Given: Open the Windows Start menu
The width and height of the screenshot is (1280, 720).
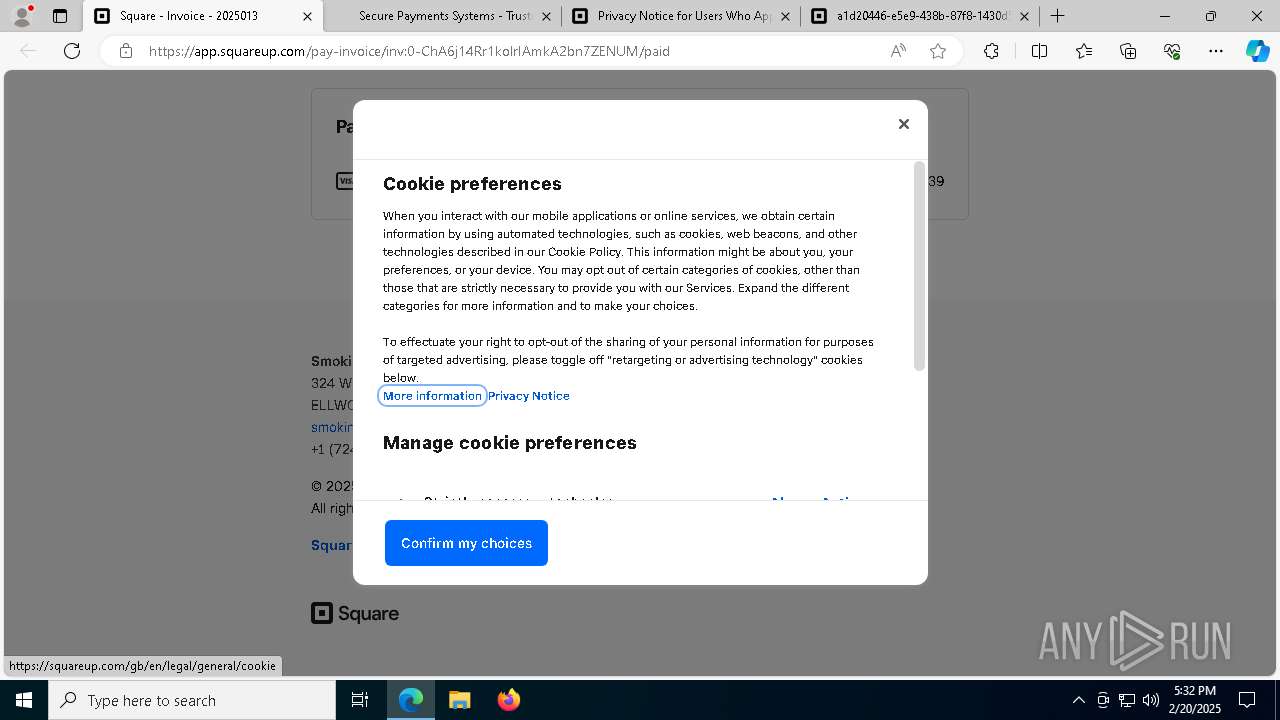Looking at the screenshot, I should 24,700.
